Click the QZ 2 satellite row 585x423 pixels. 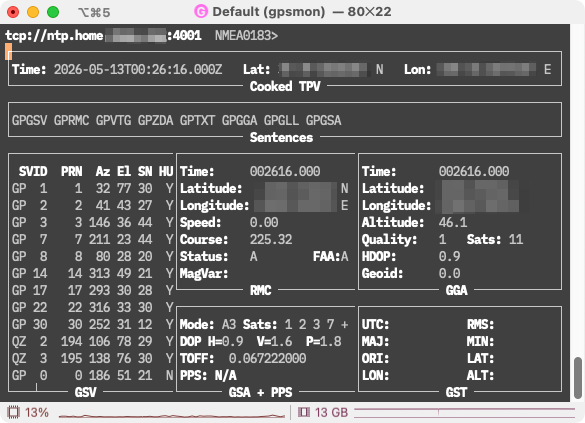coord(93,341)
